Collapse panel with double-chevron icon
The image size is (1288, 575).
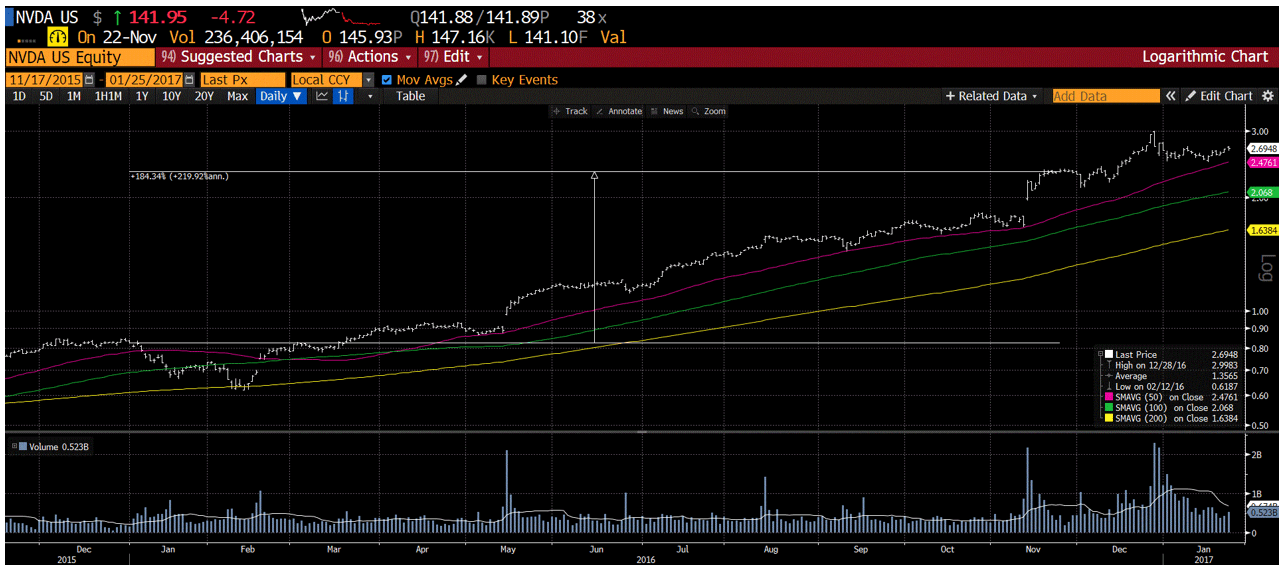click(x=1170, y=96)
